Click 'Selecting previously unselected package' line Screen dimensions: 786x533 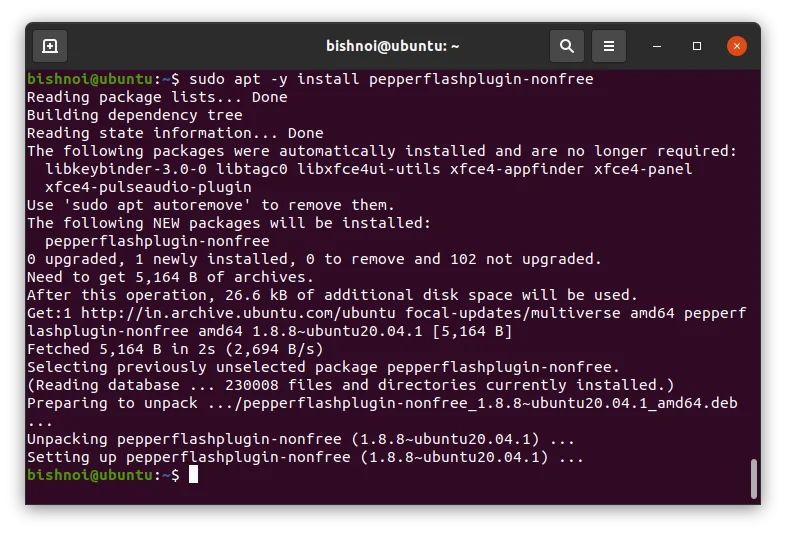323,368
